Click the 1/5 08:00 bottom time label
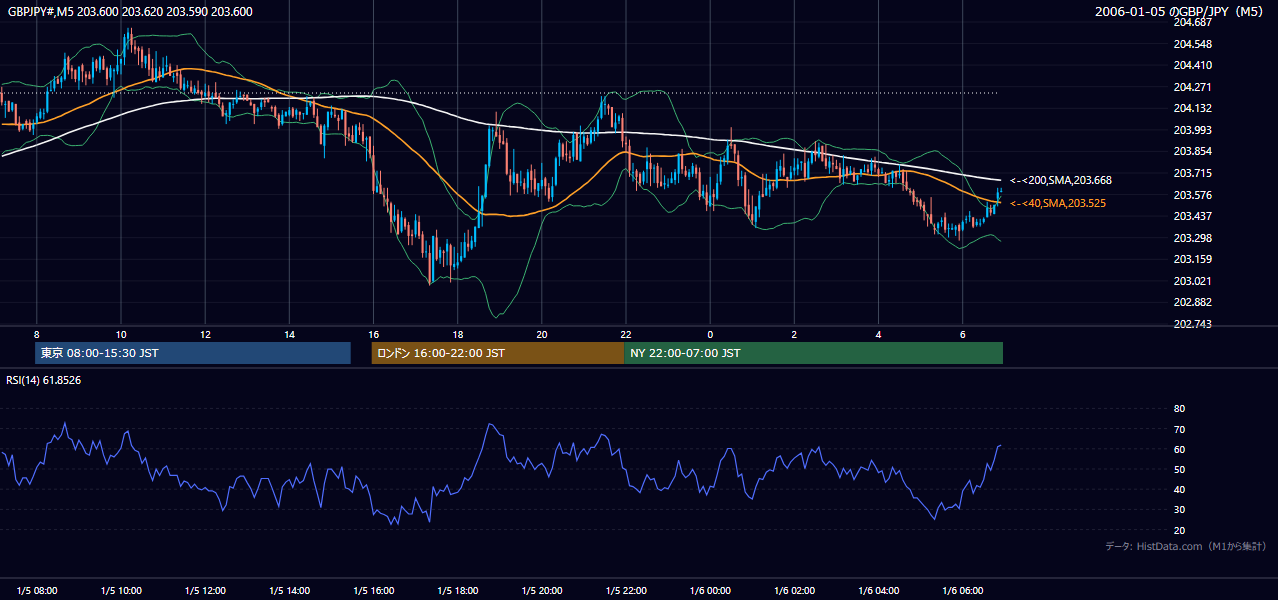Screen dimensions: 1278x600 click(x=37, y=590)
